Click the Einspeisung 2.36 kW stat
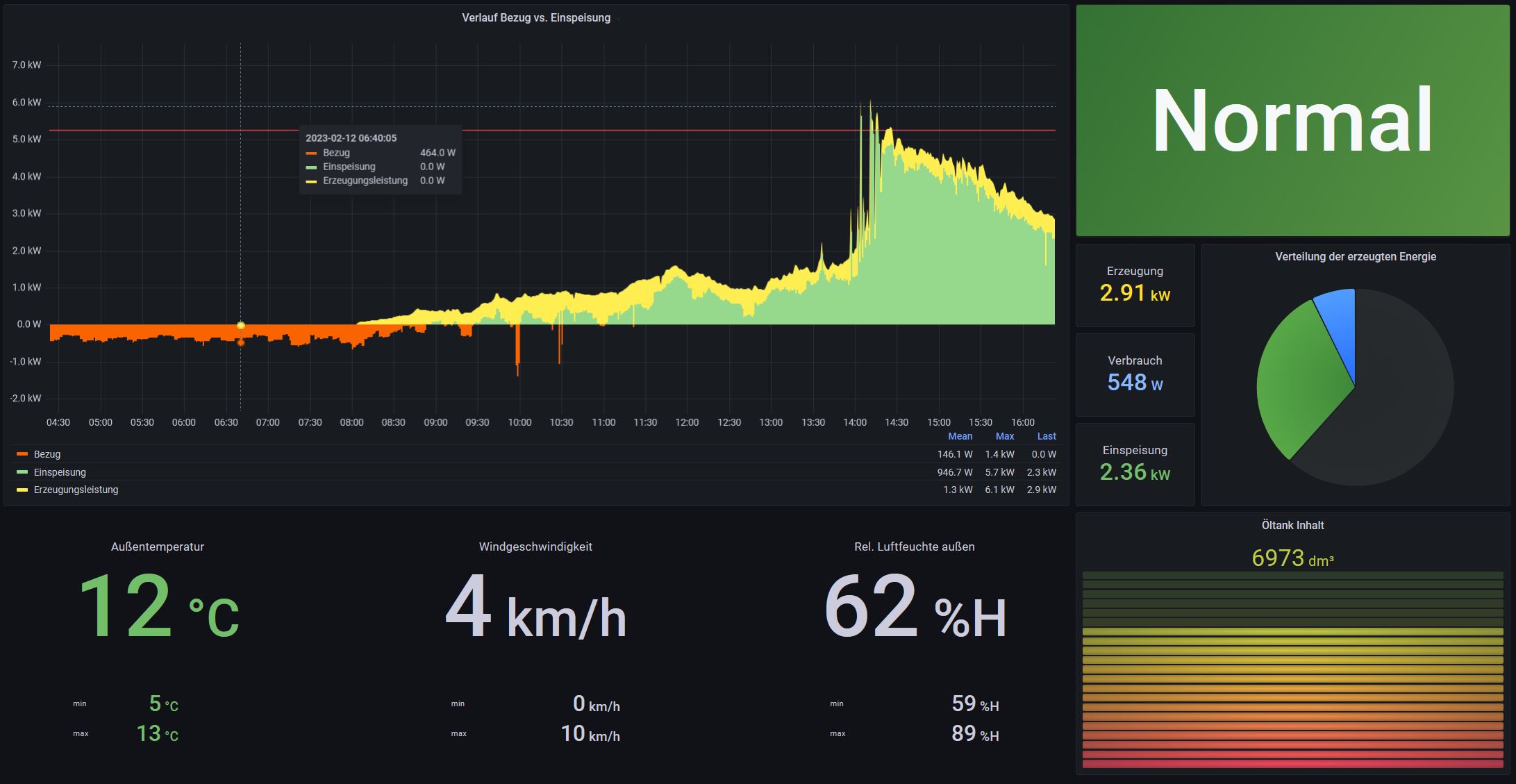1516x784 pixels. click(x=1135, y=465)
